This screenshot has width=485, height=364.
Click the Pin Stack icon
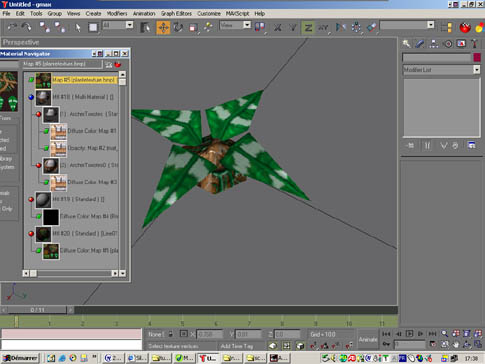[x=410, y=146]
